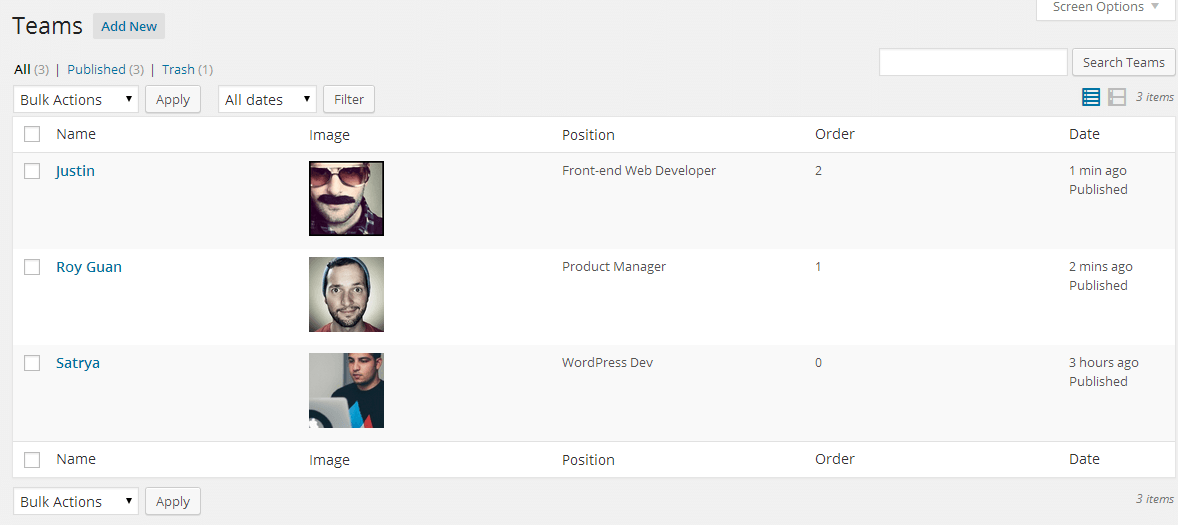Open the top Bulk Actions dropdown
The height and width of the screenshot is (525, 1178).
76,100
